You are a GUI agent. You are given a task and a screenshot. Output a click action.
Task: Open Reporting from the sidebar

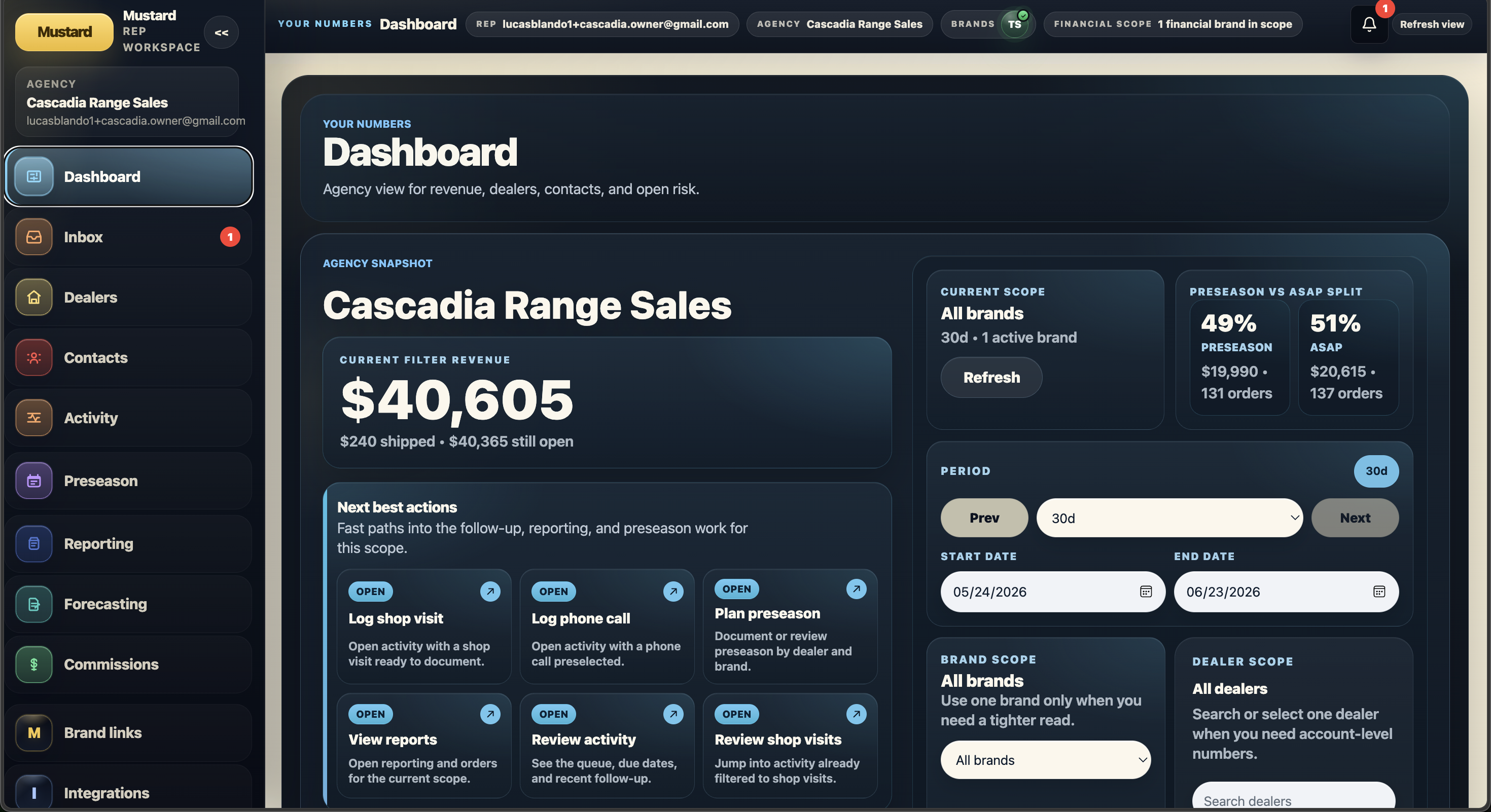click(x=128, y=544)
